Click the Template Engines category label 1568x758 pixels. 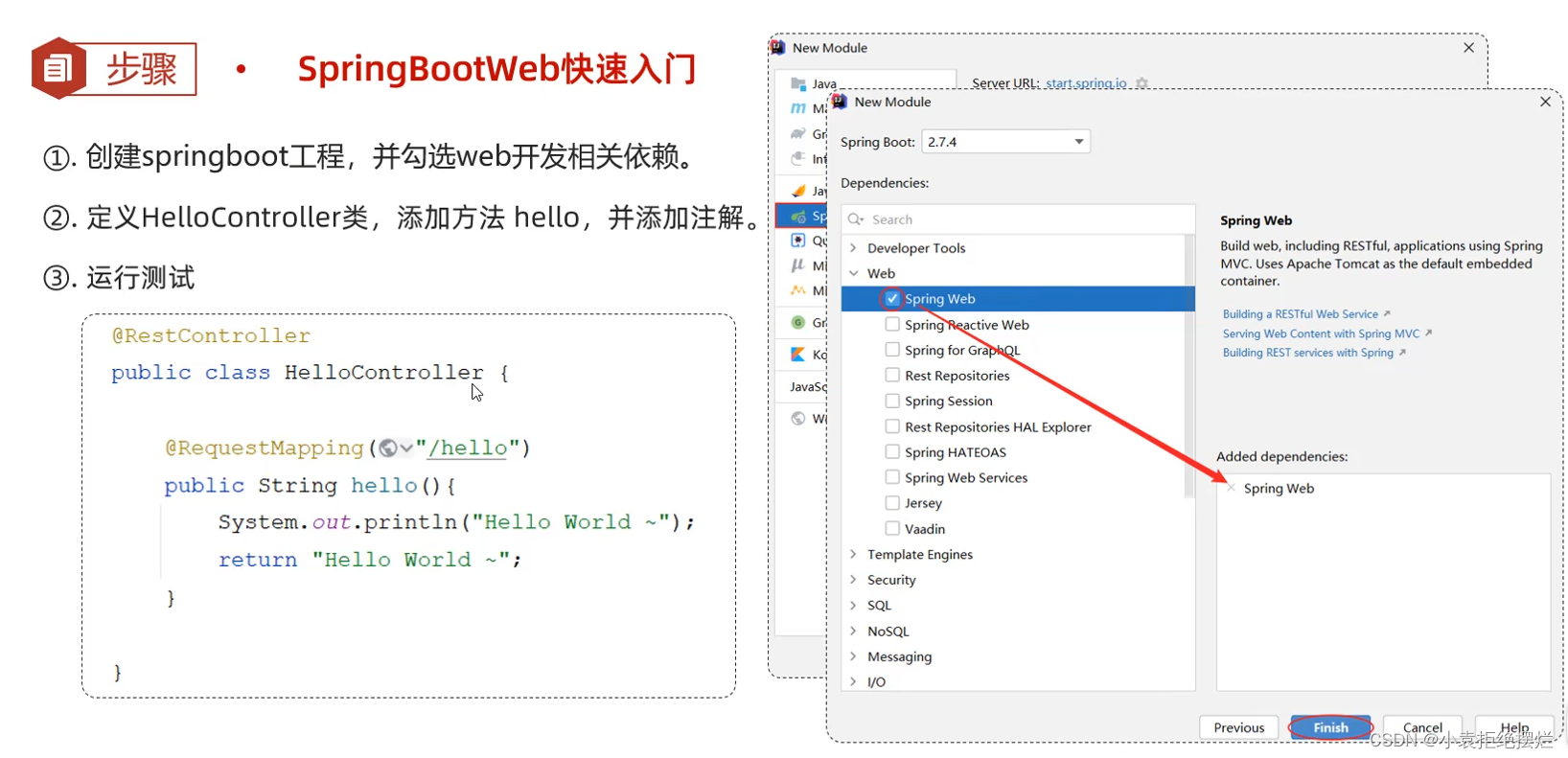(920, 554)
